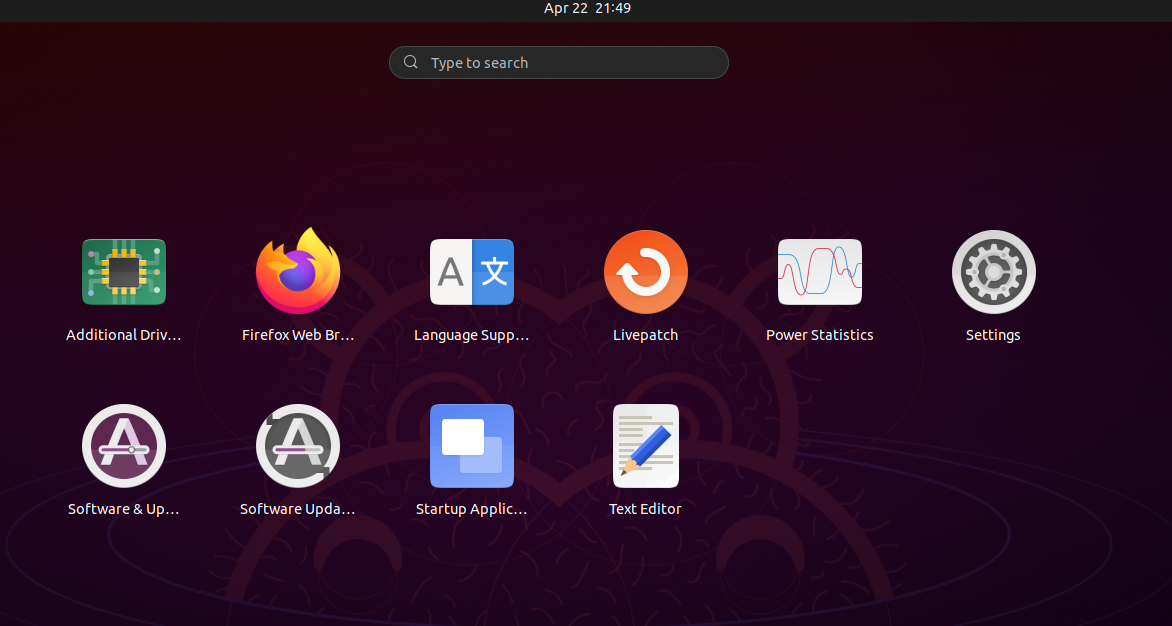Image resolution: width=1172 pixels, height=626 pixels.
Task: Open Software Updater
Action: pyautogui.click(x=297, y=446)
